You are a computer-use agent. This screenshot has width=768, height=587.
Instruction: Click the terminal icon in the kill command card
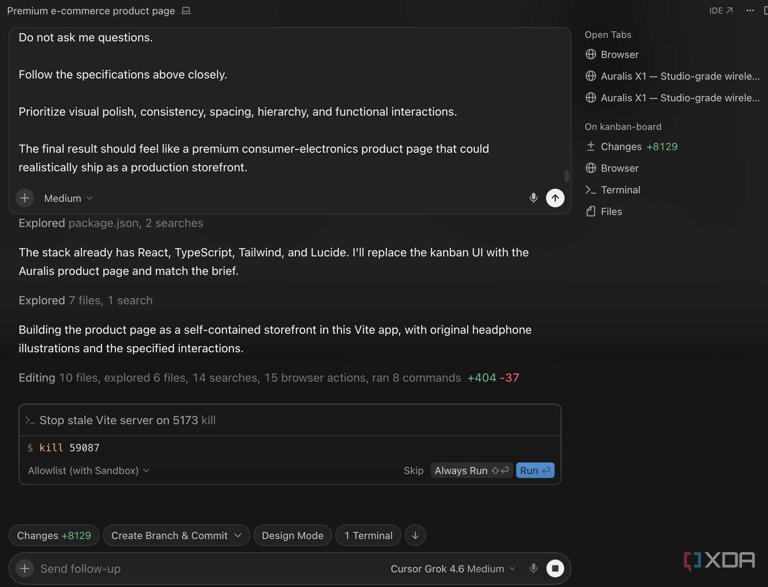(x=30, y=420)
